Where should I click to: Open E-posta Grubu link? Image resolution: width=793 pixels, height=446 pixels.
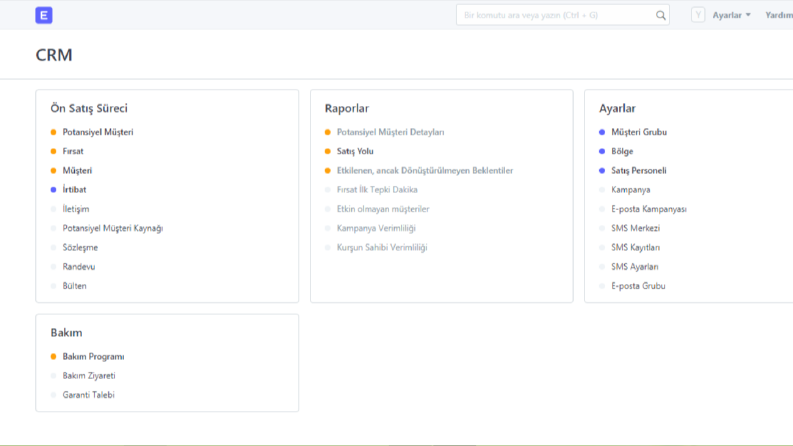[638, 286]
